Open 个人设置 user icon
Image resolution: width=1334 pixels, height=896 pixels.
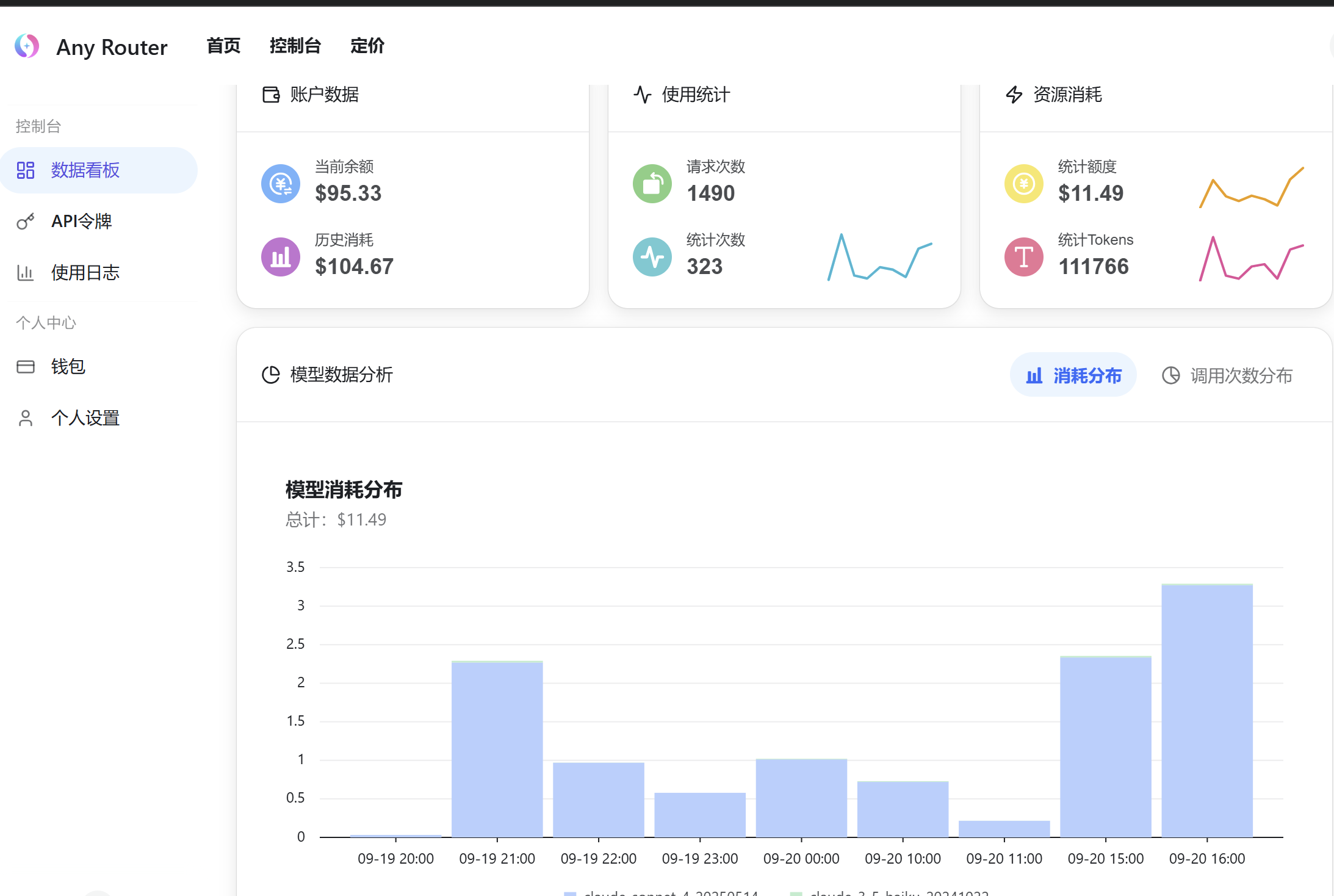point(25,418)
